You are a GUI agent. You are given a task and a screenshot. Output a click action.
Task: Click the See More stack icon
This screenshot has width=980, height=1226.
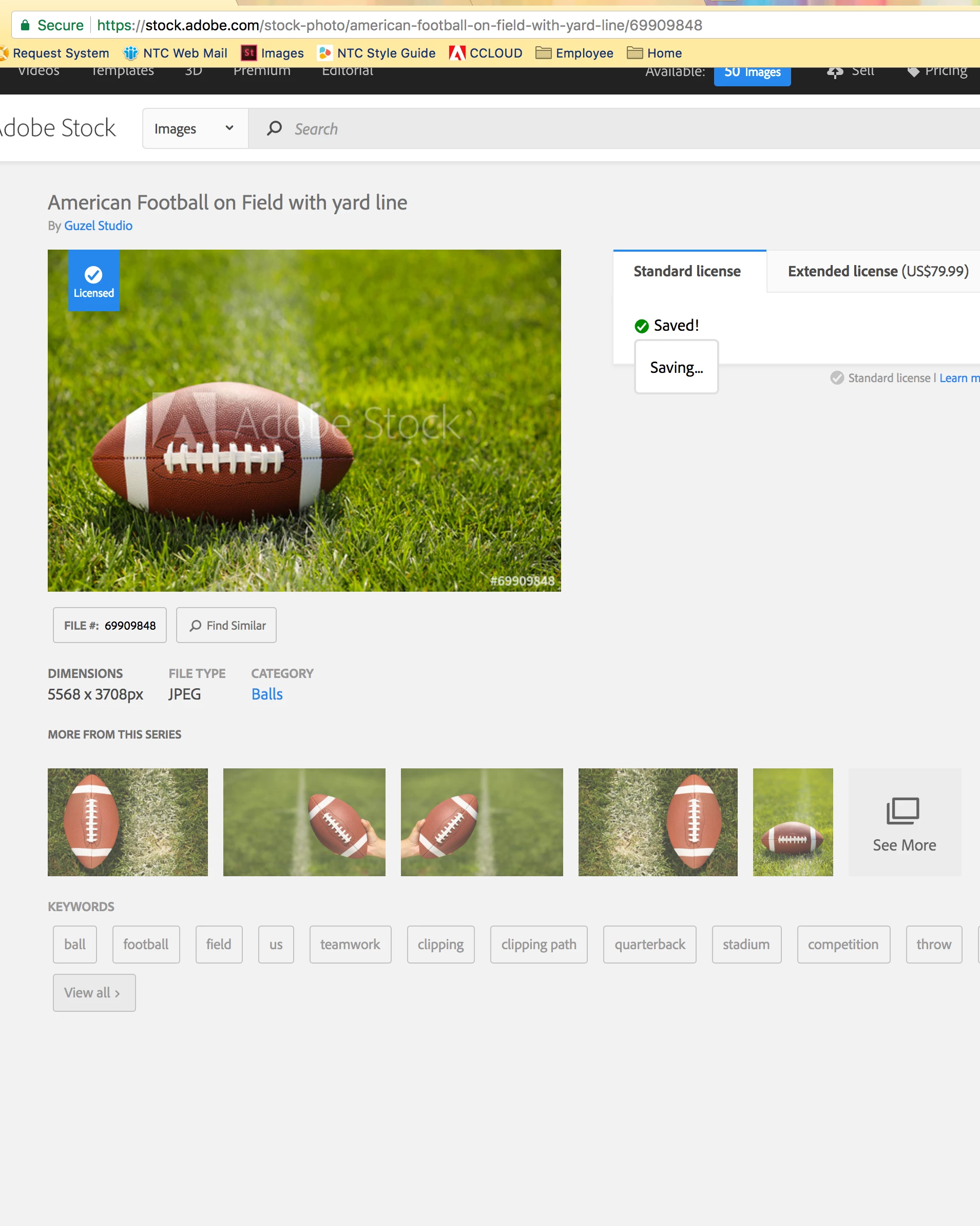click(x=902, y=811)
